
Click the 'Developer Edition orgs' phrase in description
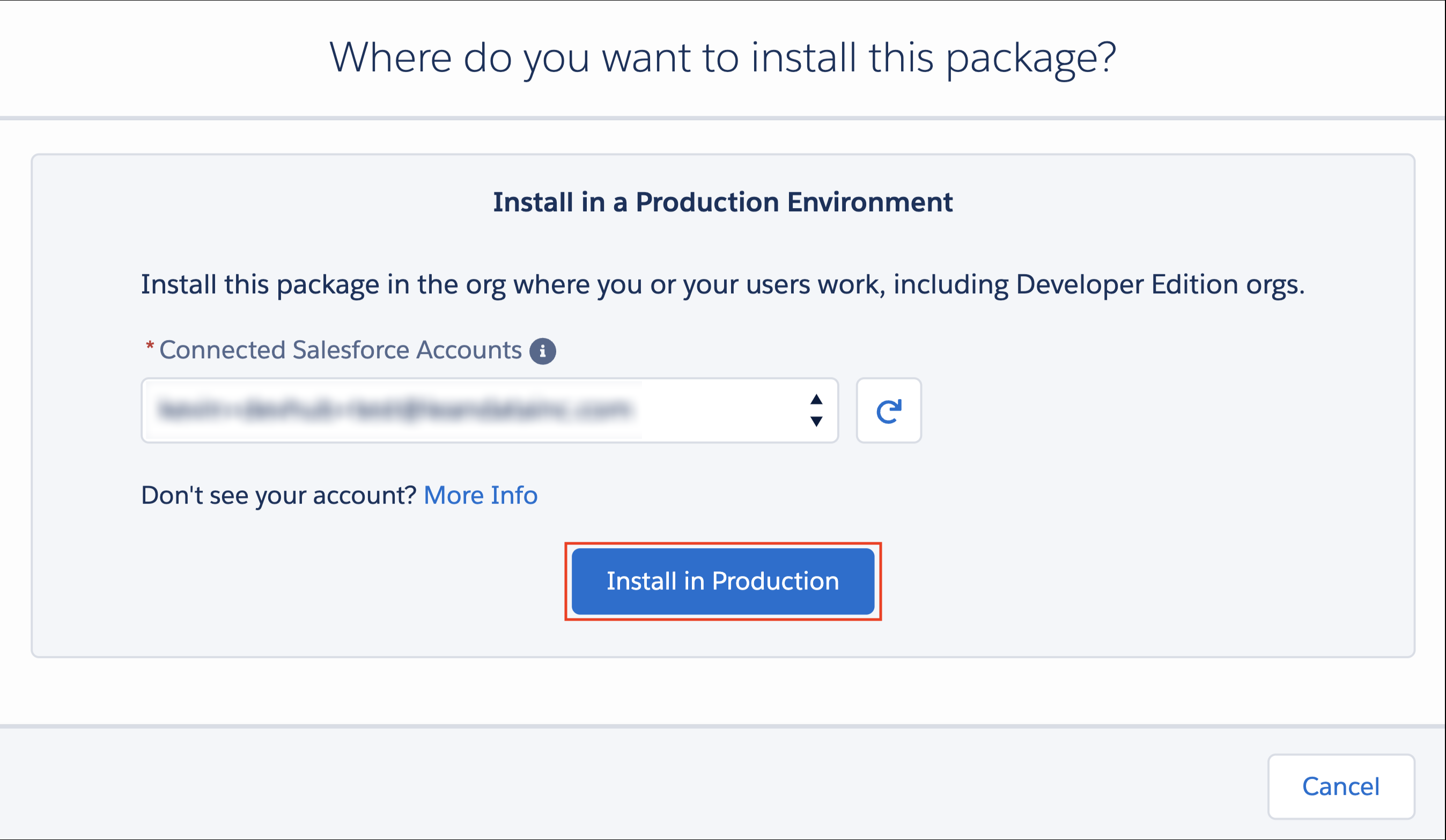pyautogui.click(x=1159, y=285)
